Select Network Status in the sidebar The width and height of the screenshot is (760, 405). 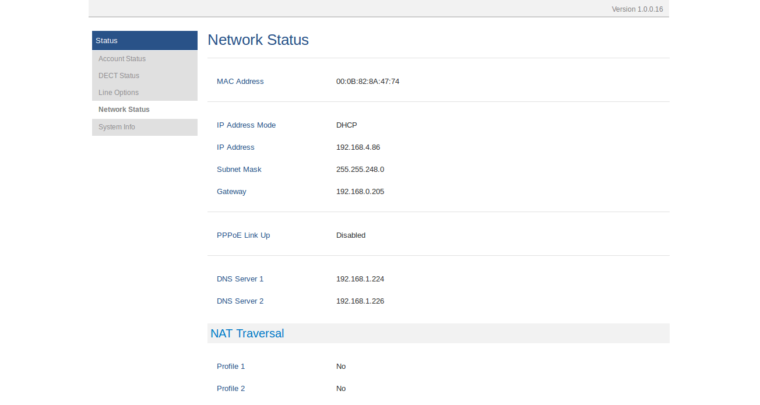tap(124, 109)
